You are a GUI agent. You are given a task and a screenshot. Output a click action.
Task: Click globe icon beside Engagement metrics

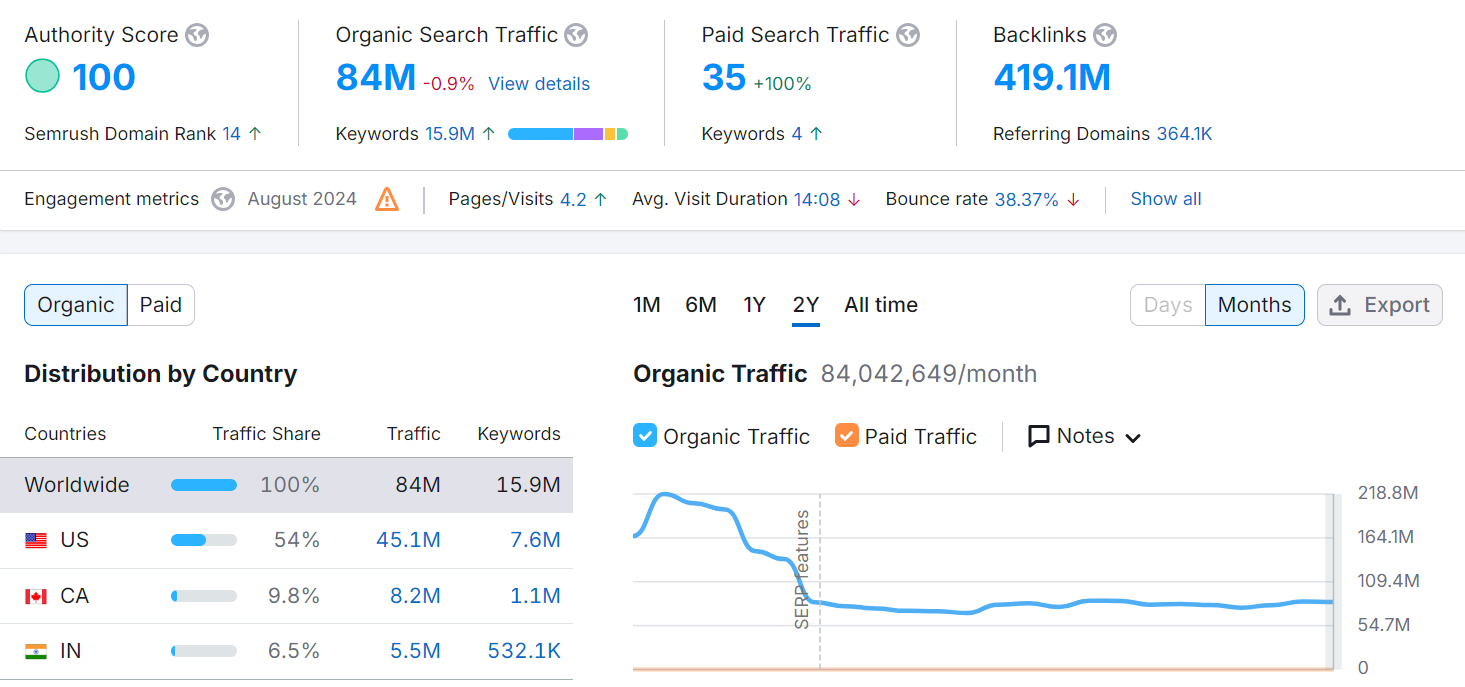pos(223,199)
